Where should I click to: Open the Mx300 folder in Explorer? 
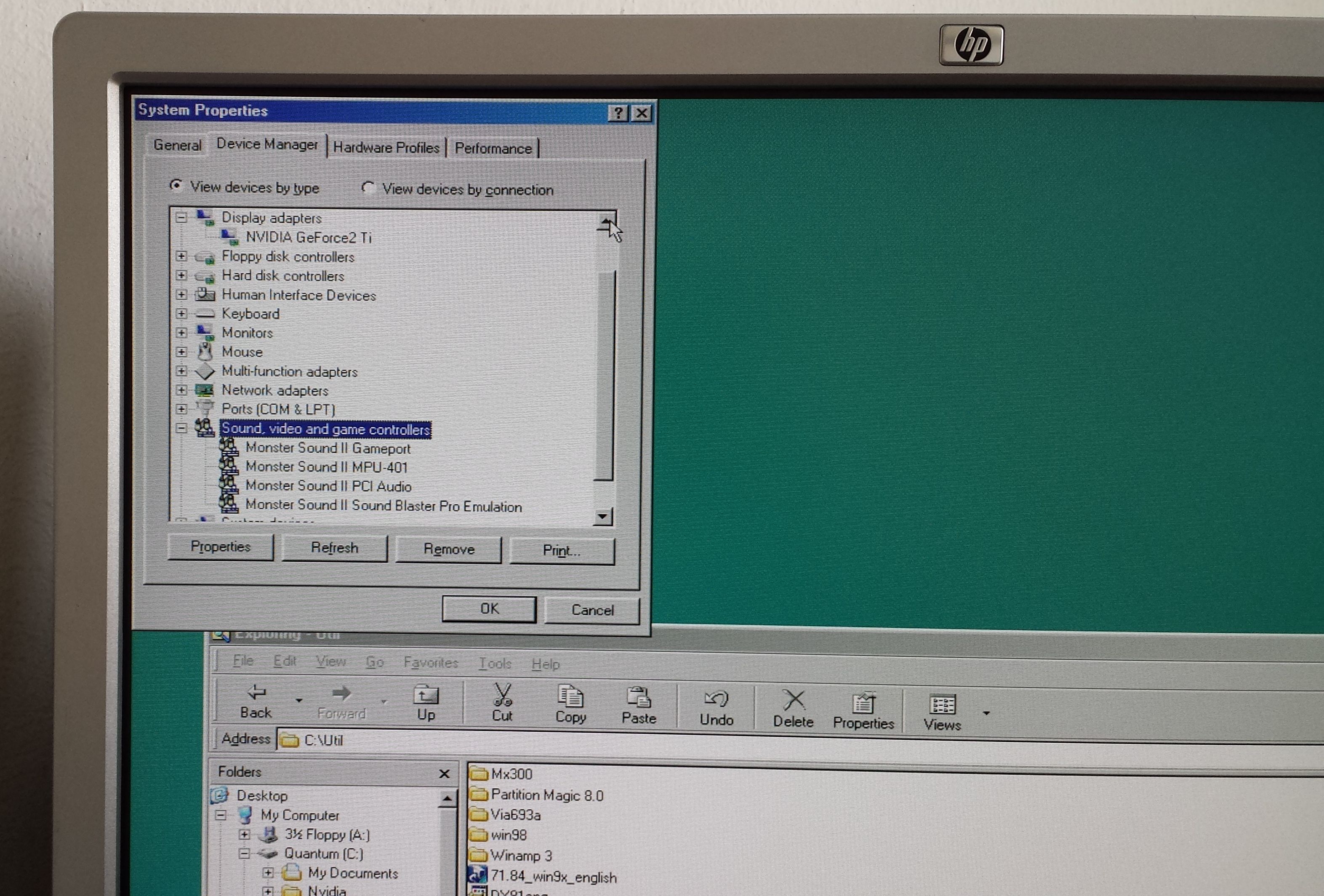click(501, 773)
